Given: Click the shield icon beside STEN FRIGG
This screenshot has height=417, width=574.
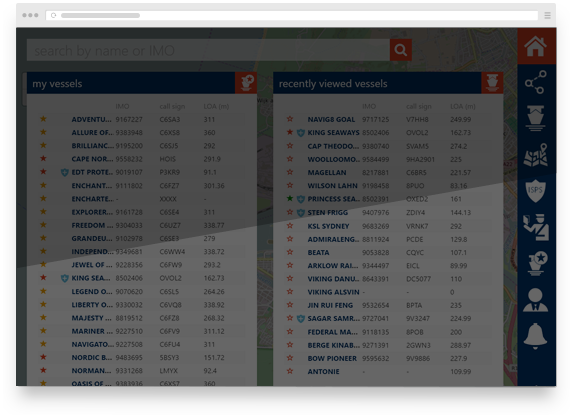Looking at the screenshot, I should 301,213.
